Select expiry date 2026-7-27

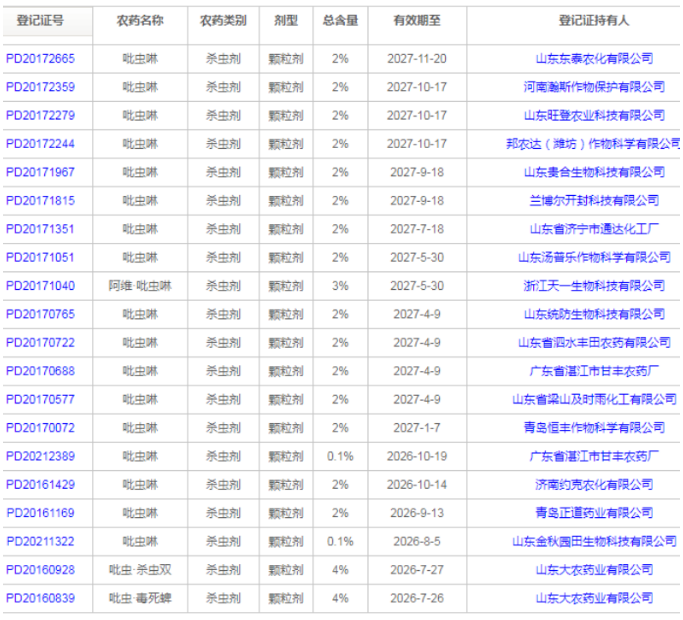(x=417, y=570)
